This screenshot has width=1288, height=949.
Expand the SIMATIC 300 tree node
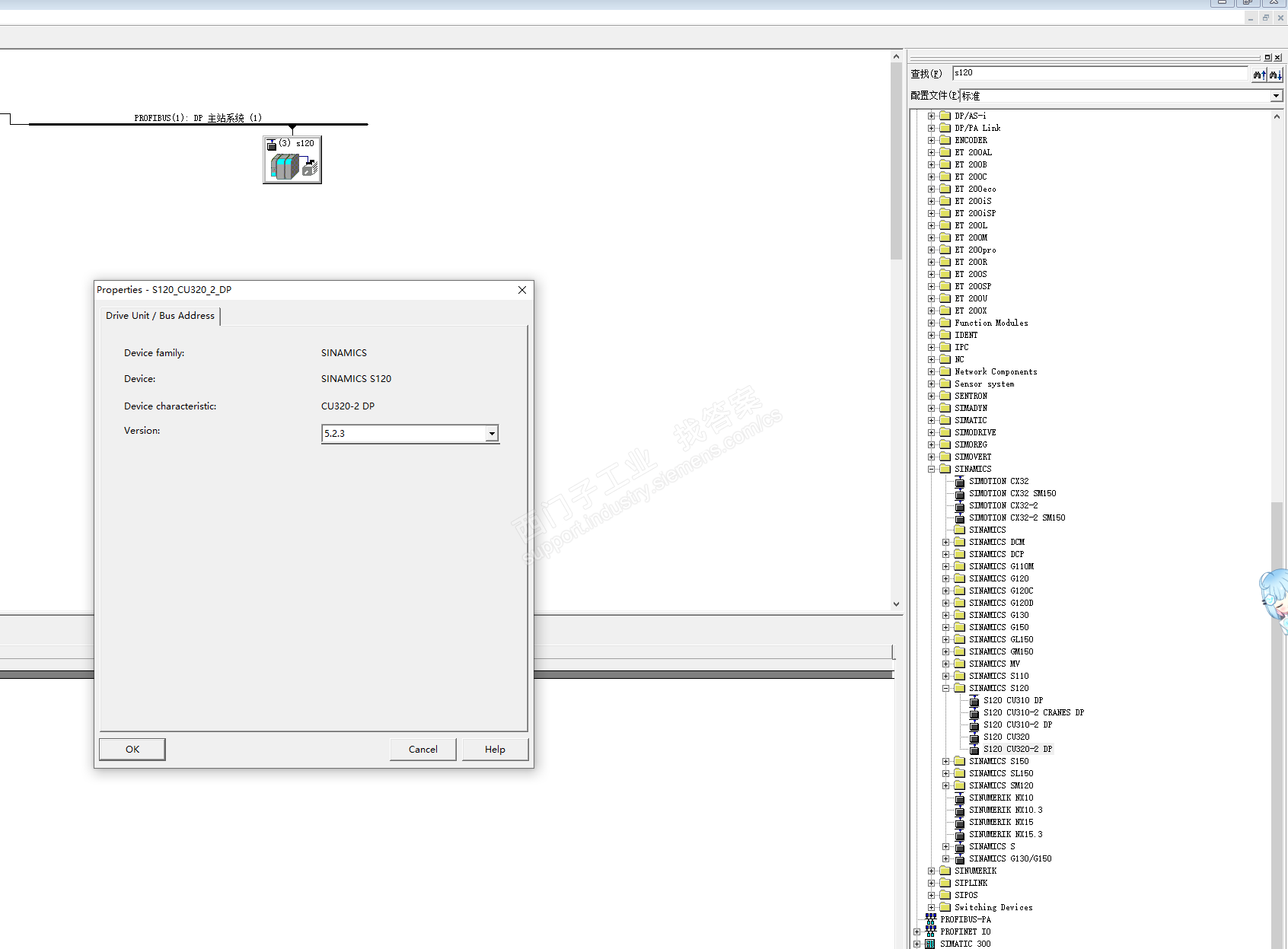[x=917, y=944]
